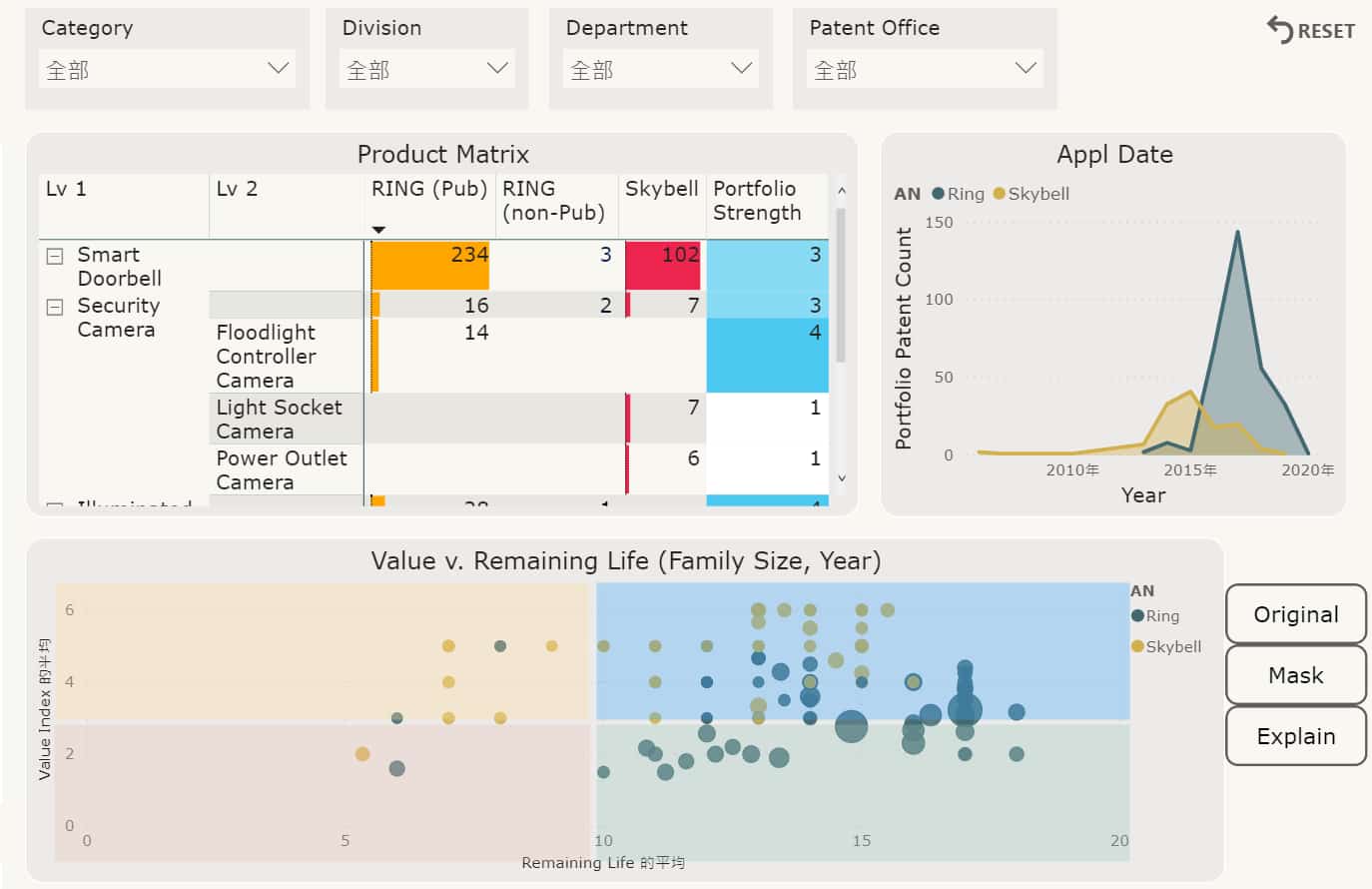This screenshot has height=889, width=1372.
Task: Select Ring legend in scatter chart
Action: pos(1155,616)
